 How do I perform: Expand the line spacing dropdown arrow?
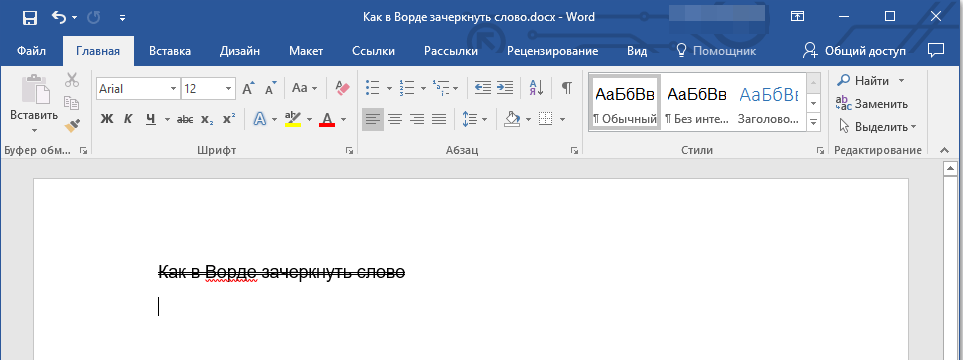point(485,119)
